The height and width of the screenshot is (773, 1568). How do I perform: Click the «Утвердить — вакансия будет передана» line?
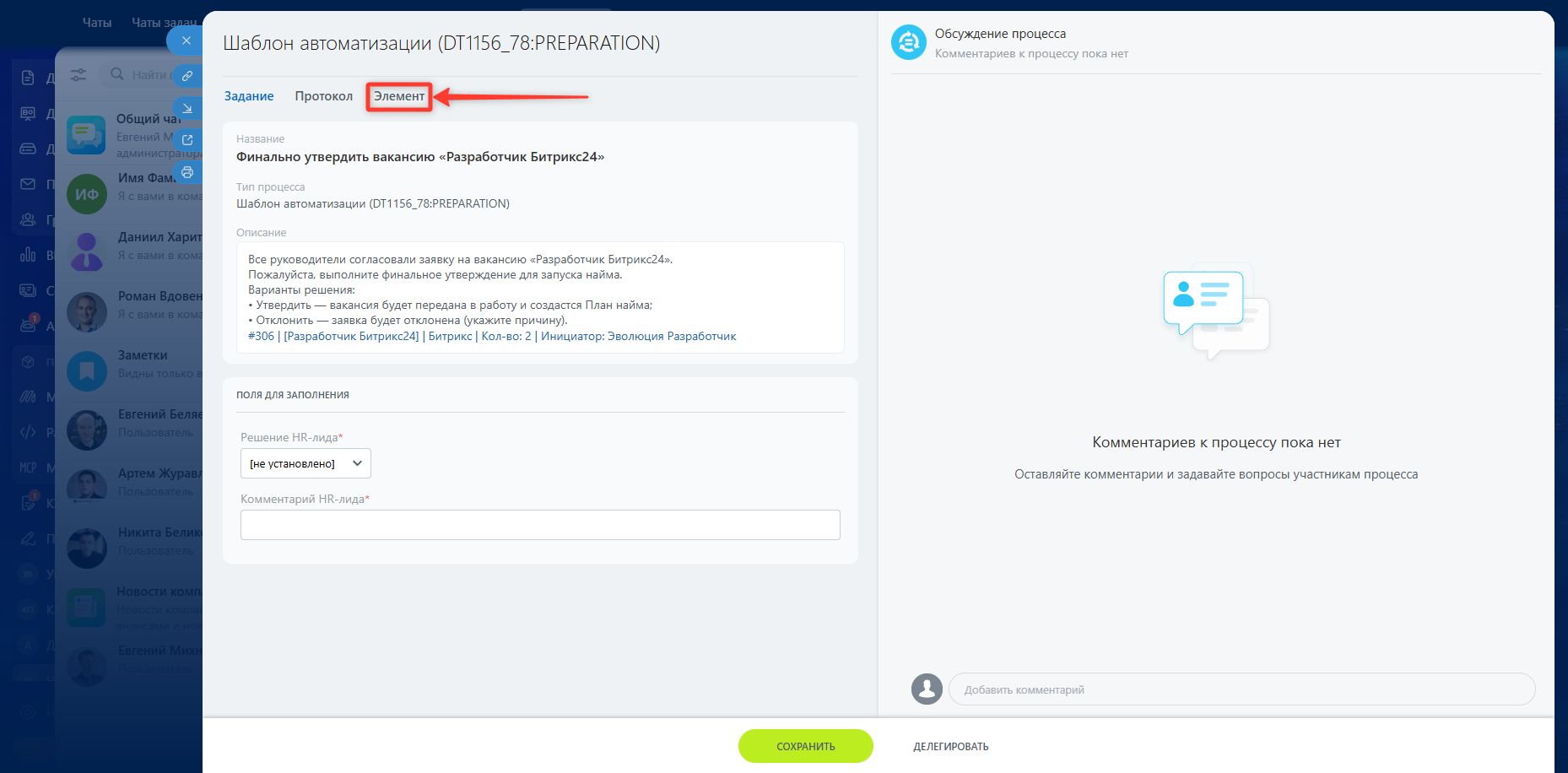(x=451, y=305)
